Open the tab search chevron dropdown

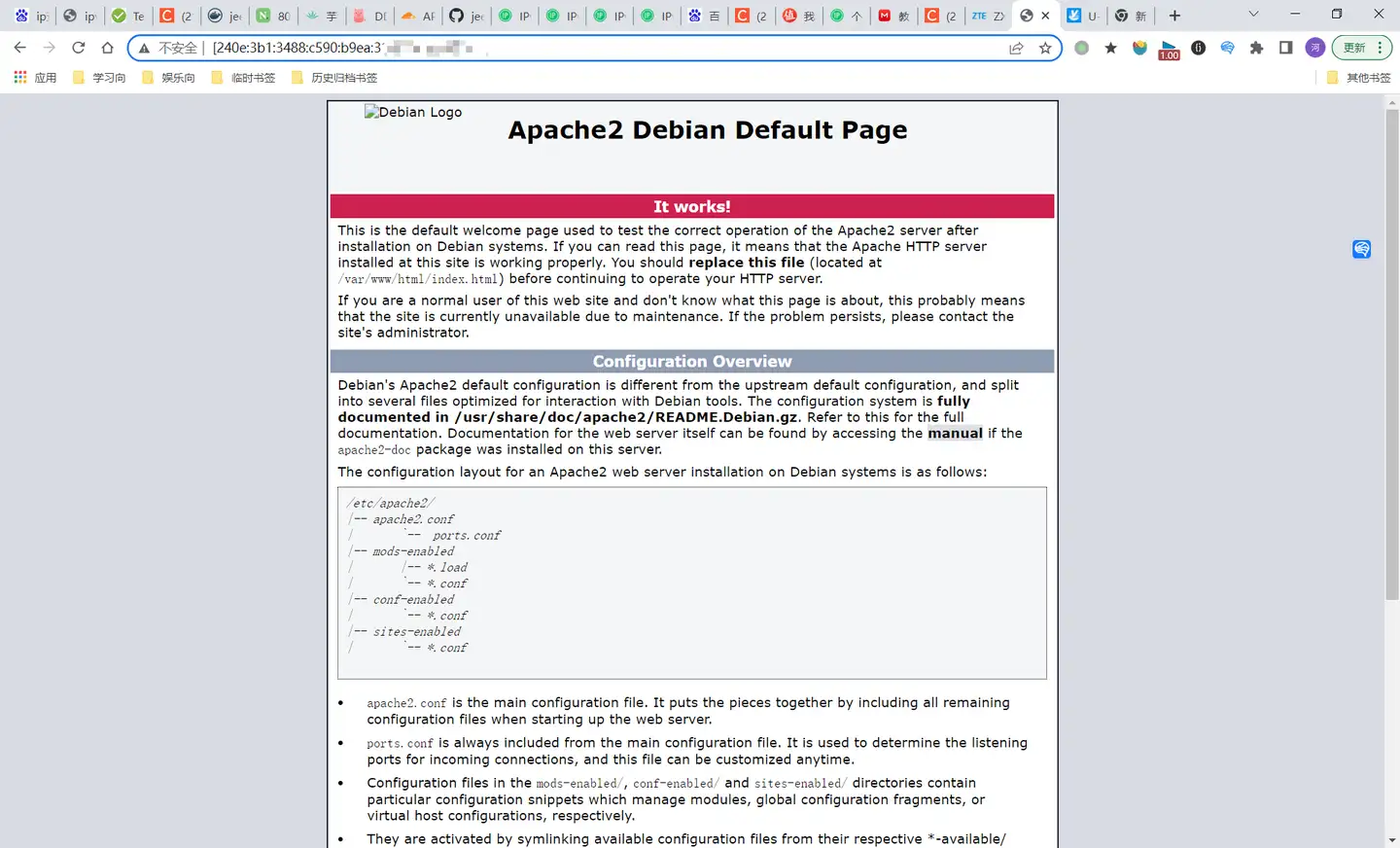tap(1253, 15)
